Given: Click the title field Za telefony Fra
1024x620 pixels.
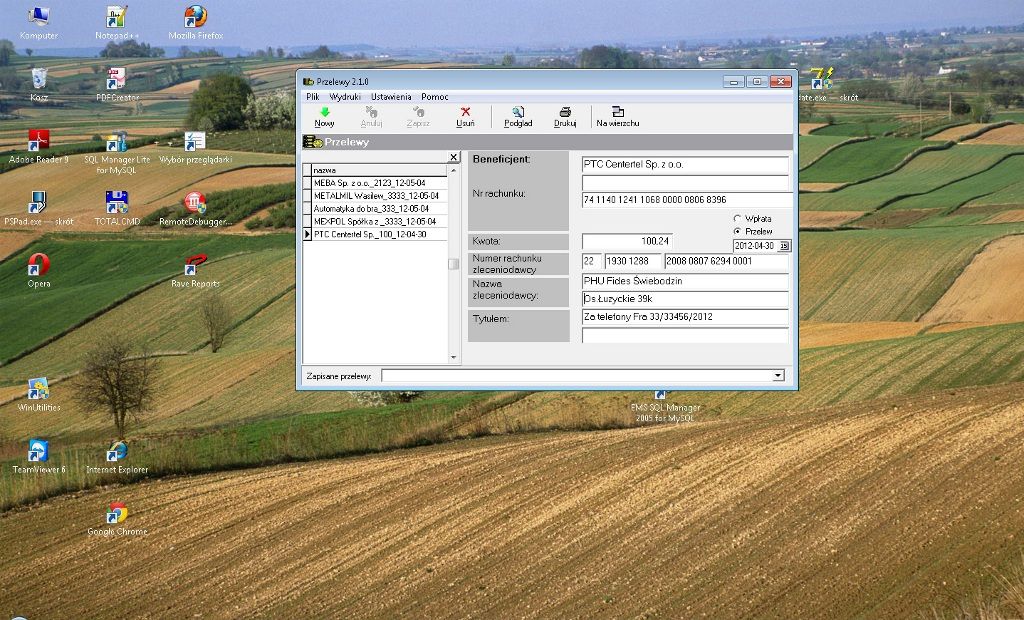Looking at the screenshot, I should (x=685, y=317).
